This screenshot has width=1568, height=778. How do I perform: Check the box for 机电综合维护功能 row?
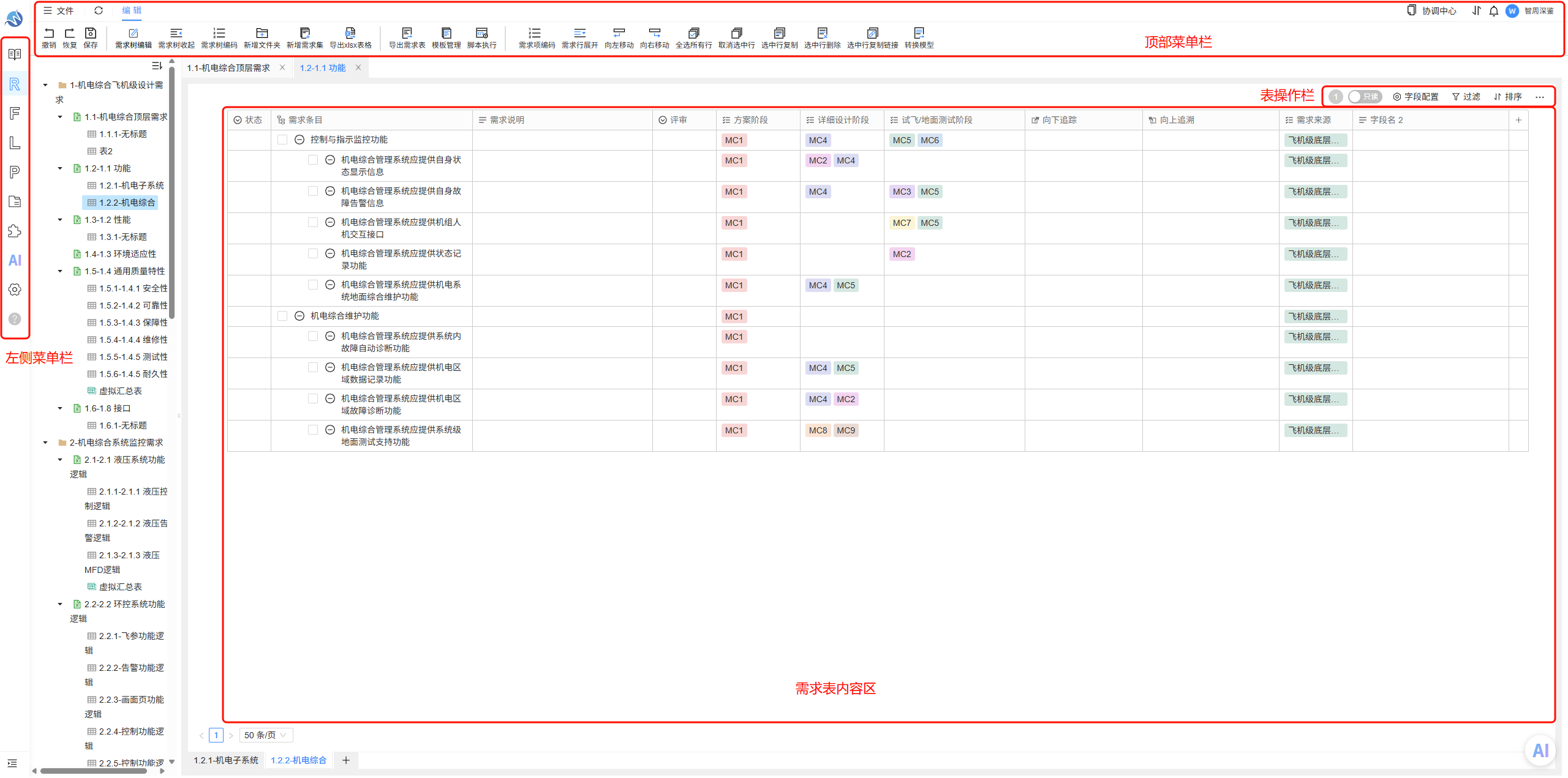coord(282,316)
